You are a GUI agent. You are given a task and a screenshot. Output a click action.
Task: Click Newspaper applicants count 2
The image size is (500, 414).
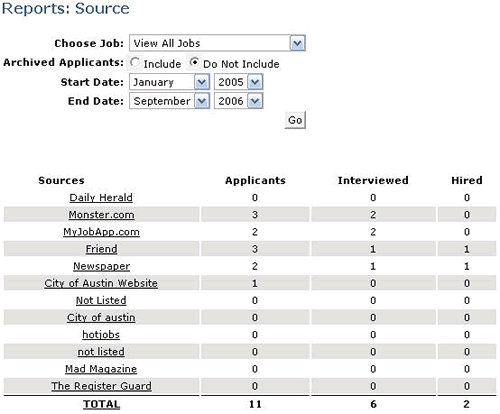(255, 266)
